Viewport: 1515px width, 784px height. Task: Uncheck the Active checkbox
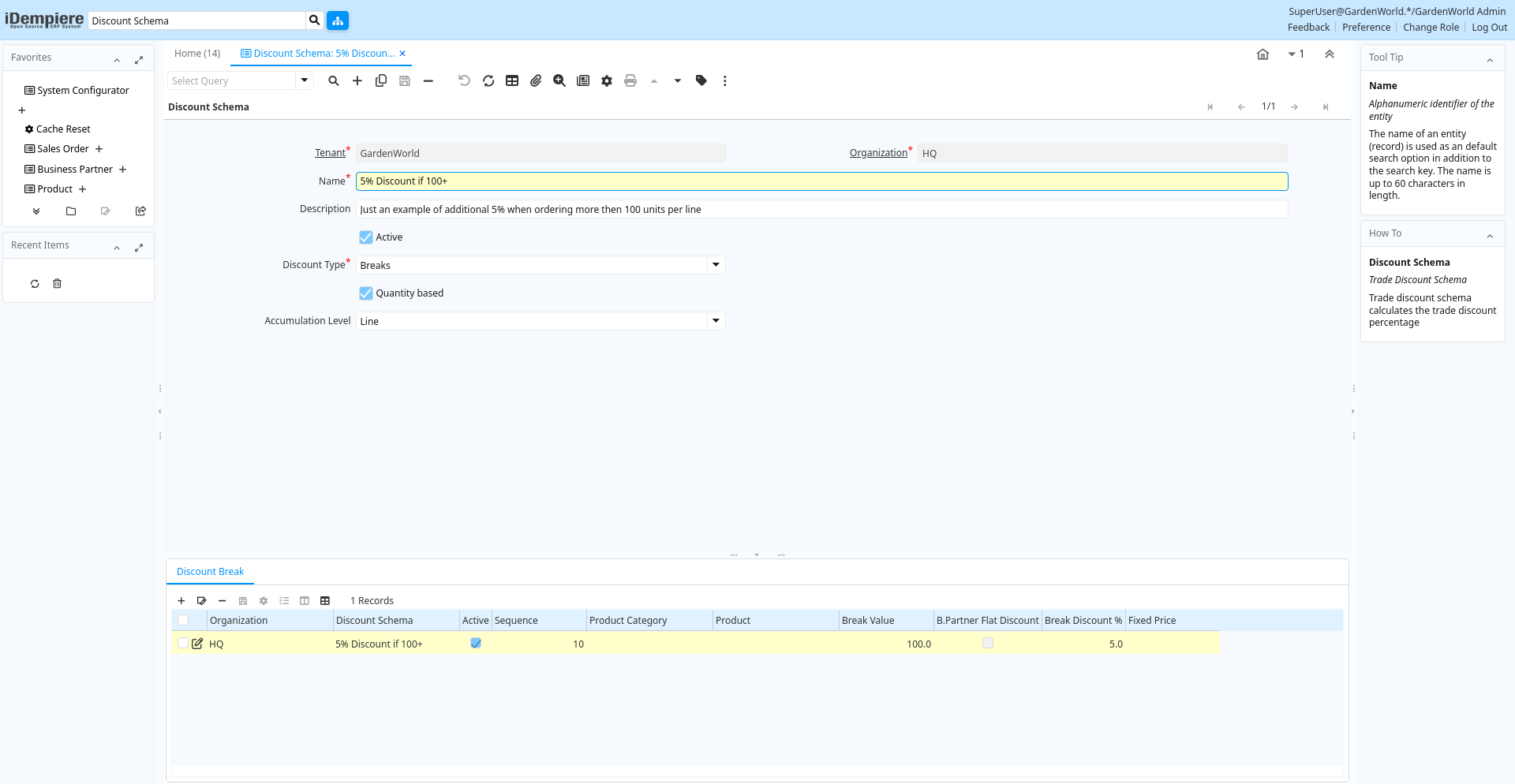coord(366,237)
